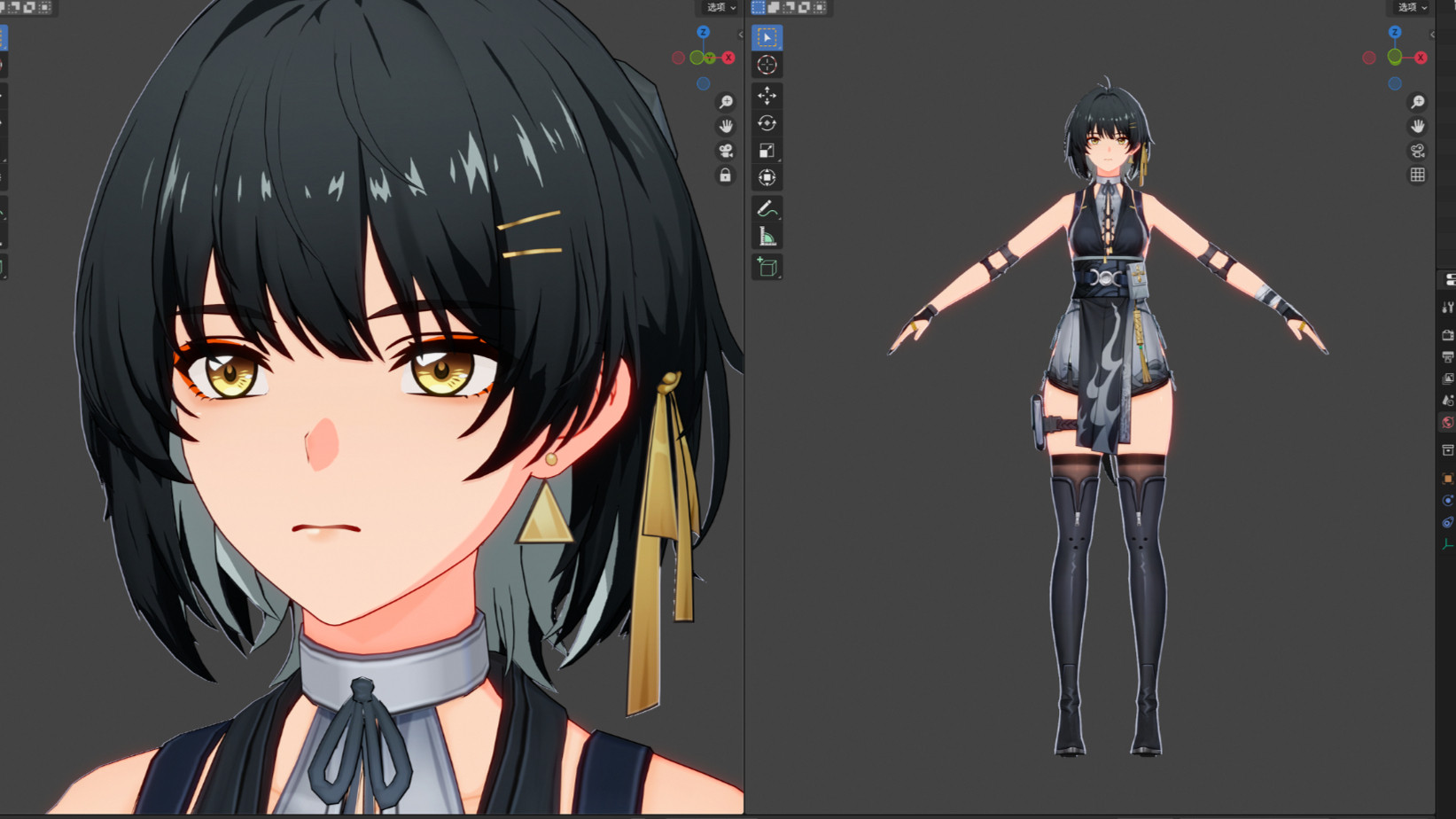This screenshot has width=1456, height=819.
Task: Toggle camera view in left viewport
Action: coord(725,151)
